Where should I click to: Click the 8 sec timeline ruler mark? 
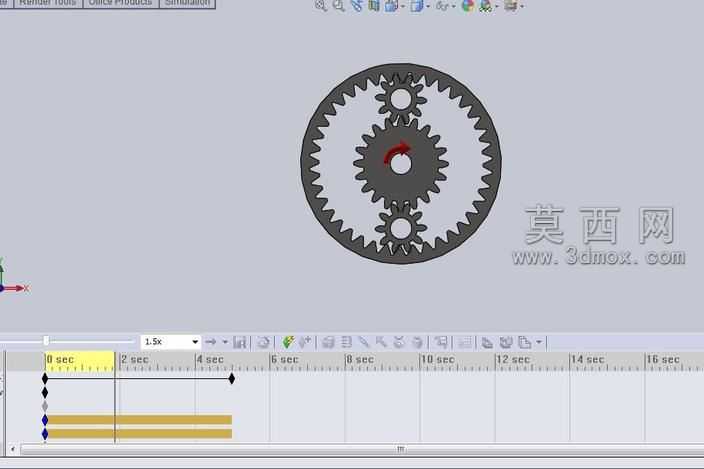point(360,359)
